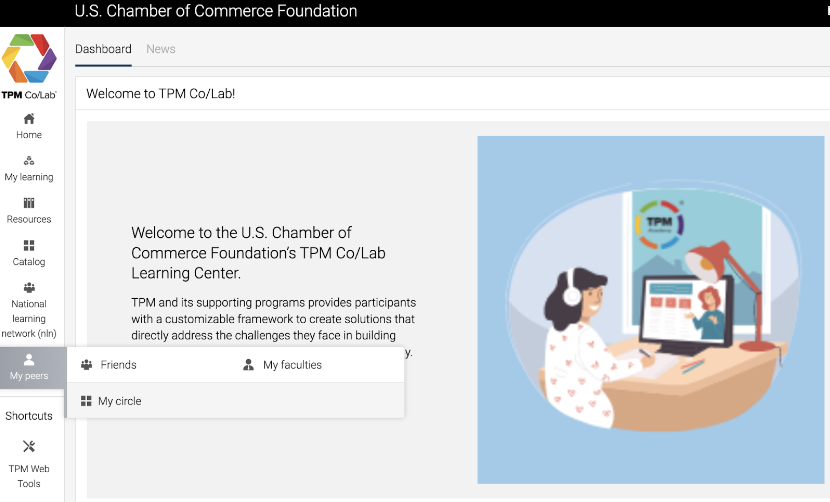Click the learner illustration image
Screen dimensions: 830x502
point(651,310)
